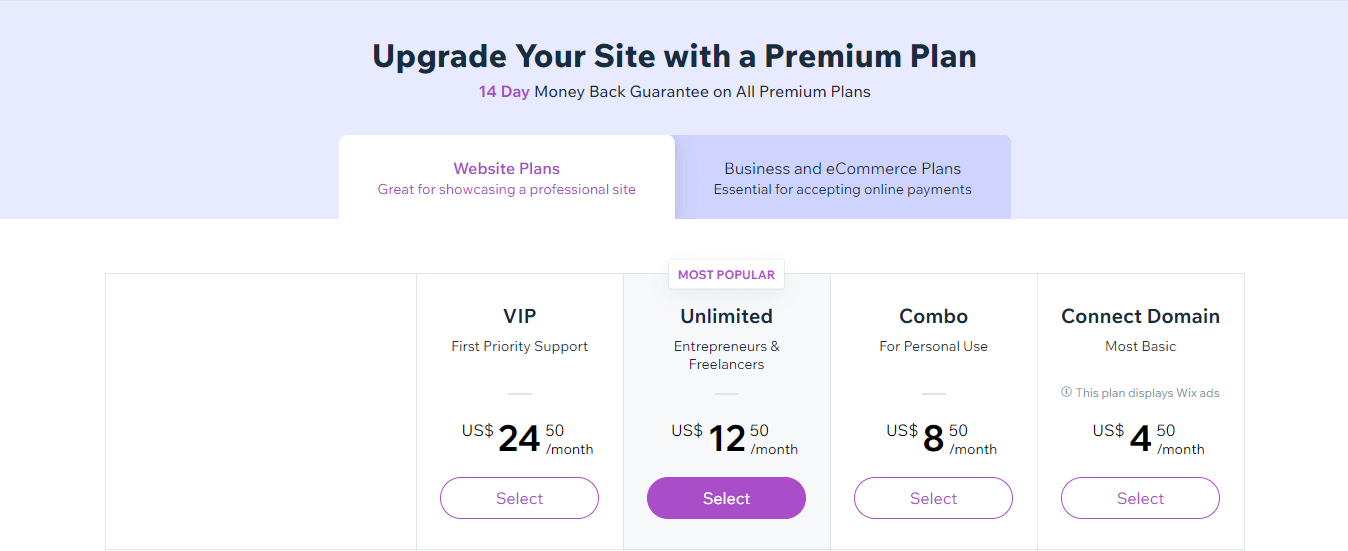Image resolution: width=1348 pixels, height=551 pixels.
Task: Click the purple "14 Day" guarantee text
Action: pyautogui.click(x=504, y=92)
